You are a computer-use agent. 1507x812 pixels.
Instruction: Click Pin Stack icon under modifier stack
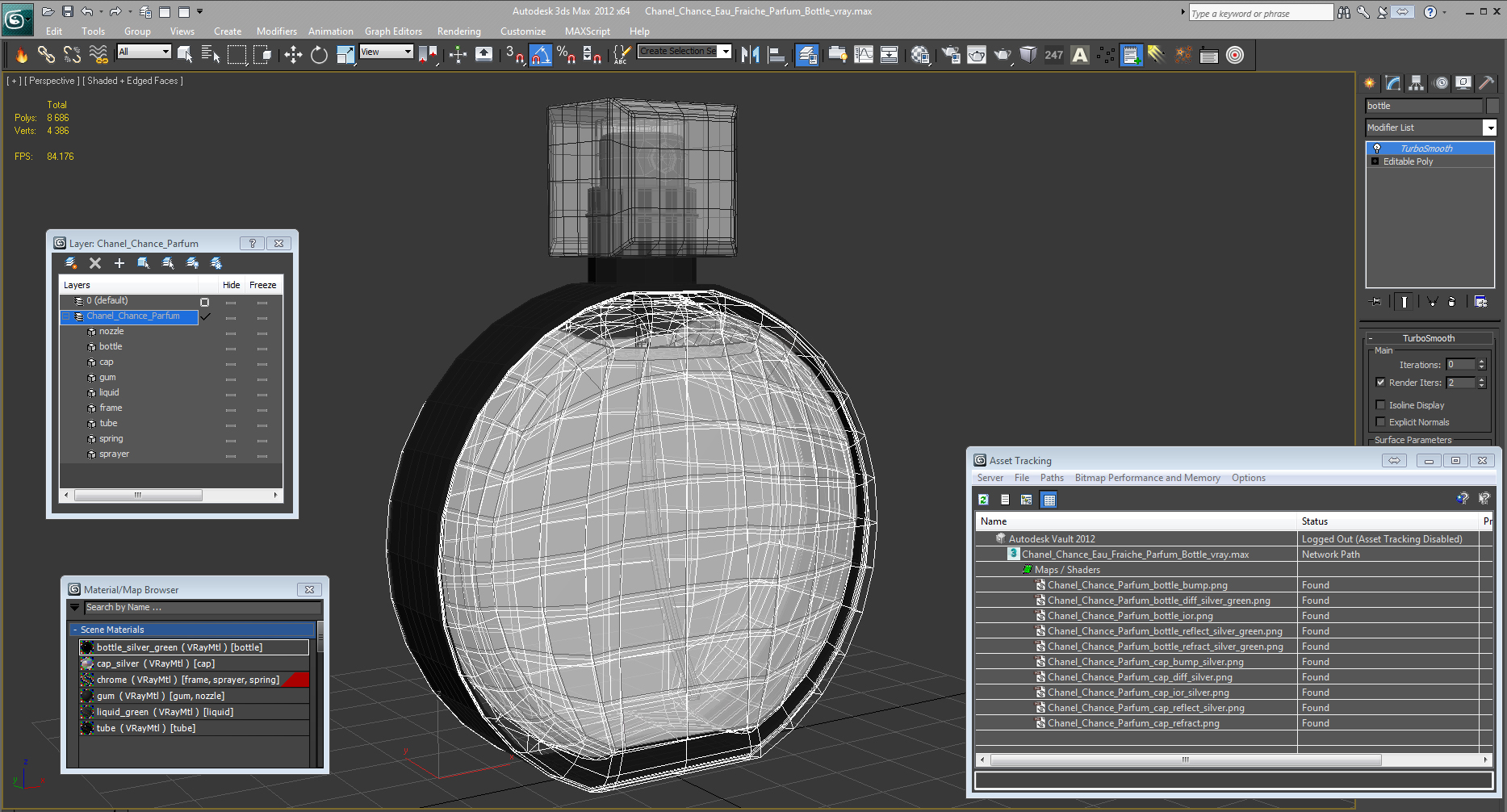[x=1376, y=302]
